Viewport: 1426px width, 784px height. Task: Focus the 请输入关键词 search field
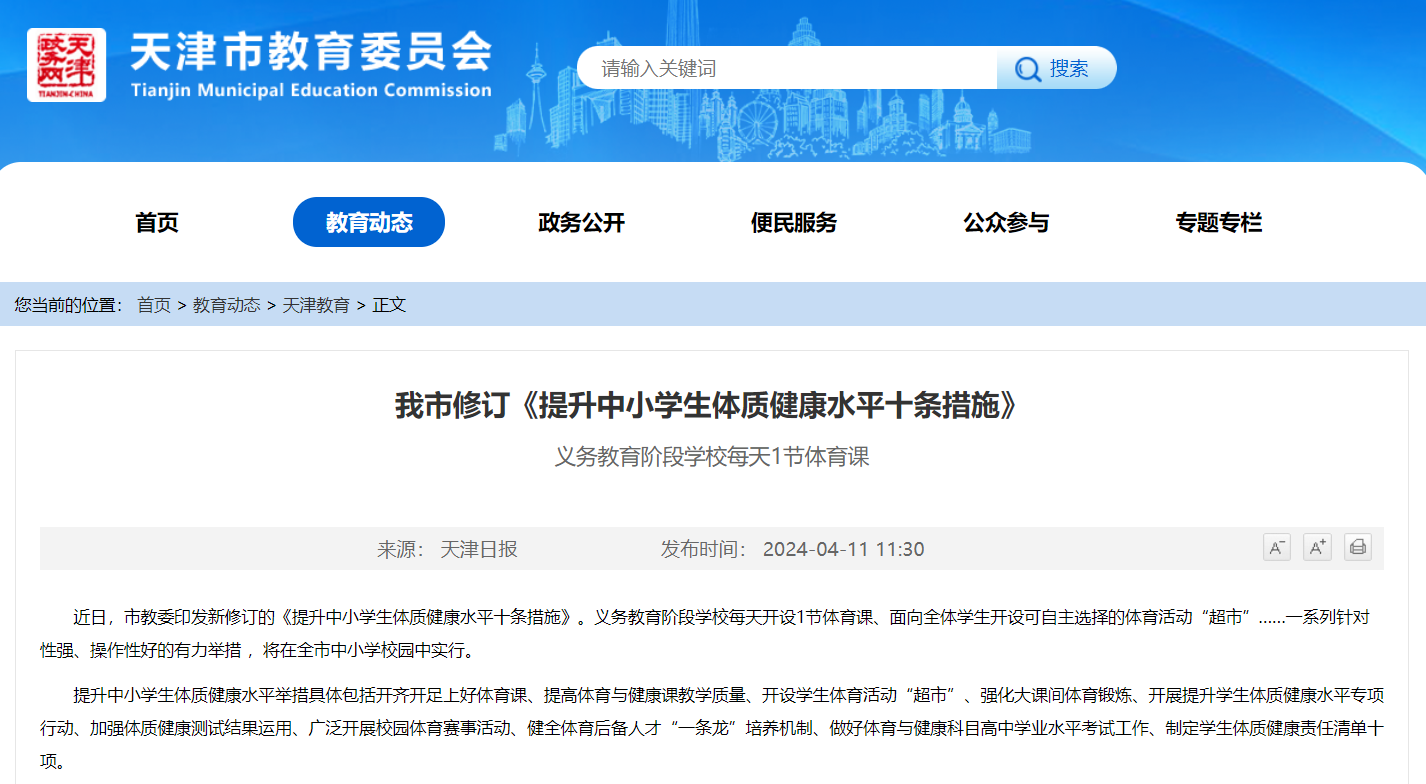click(x=790, y=69)
